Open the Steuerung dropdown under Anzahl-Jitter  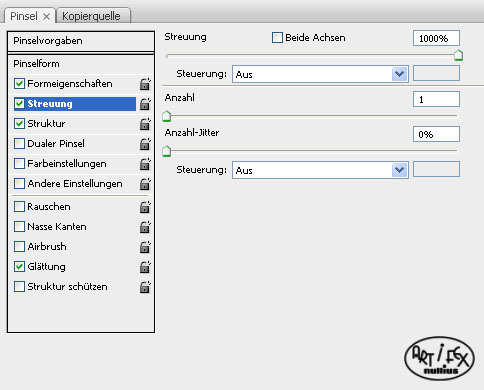coord(320,170)
